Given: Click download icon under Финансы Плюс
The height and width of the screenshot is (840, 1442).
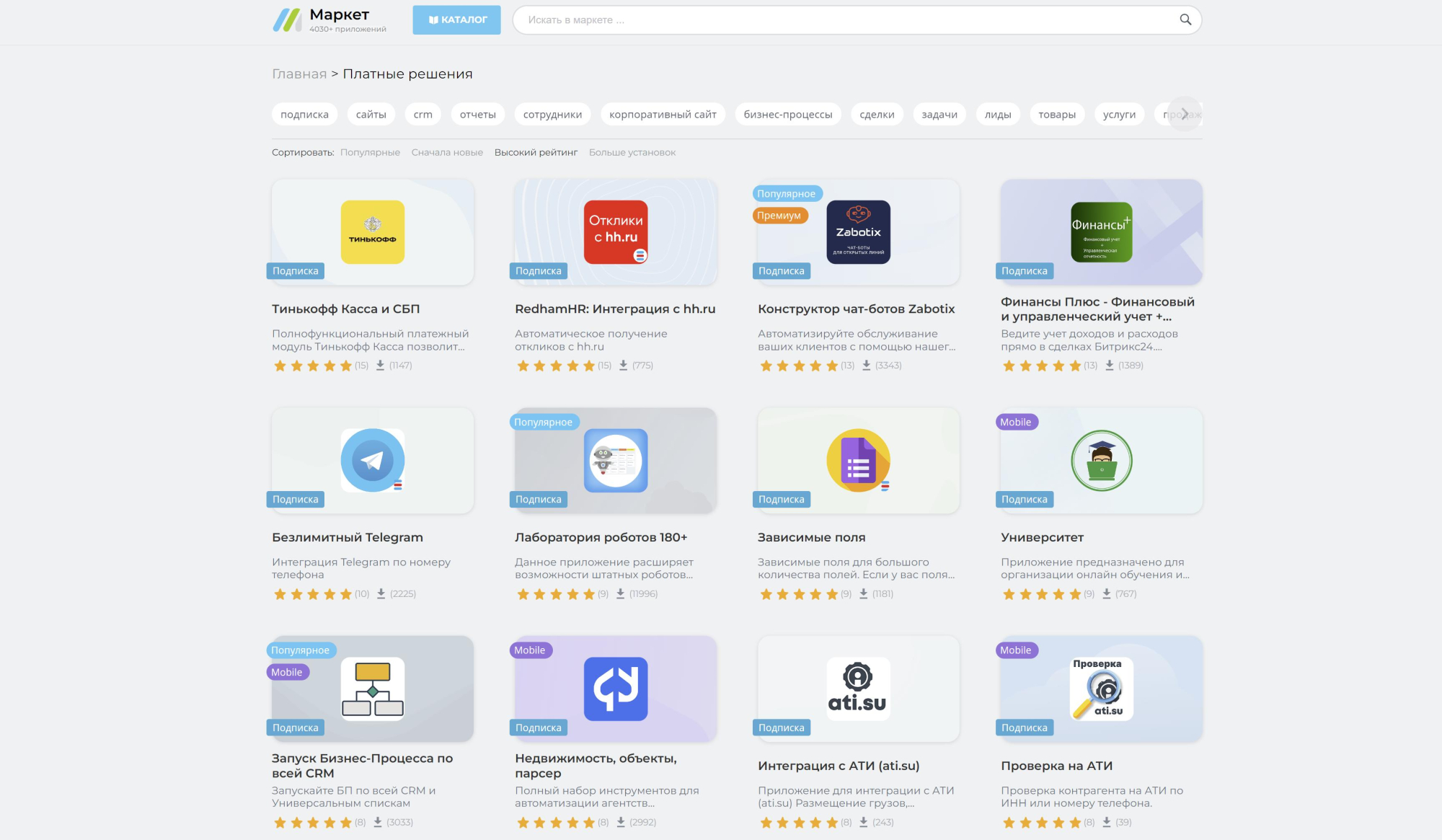Looking at the screenshot, I should pos(1109,366).
